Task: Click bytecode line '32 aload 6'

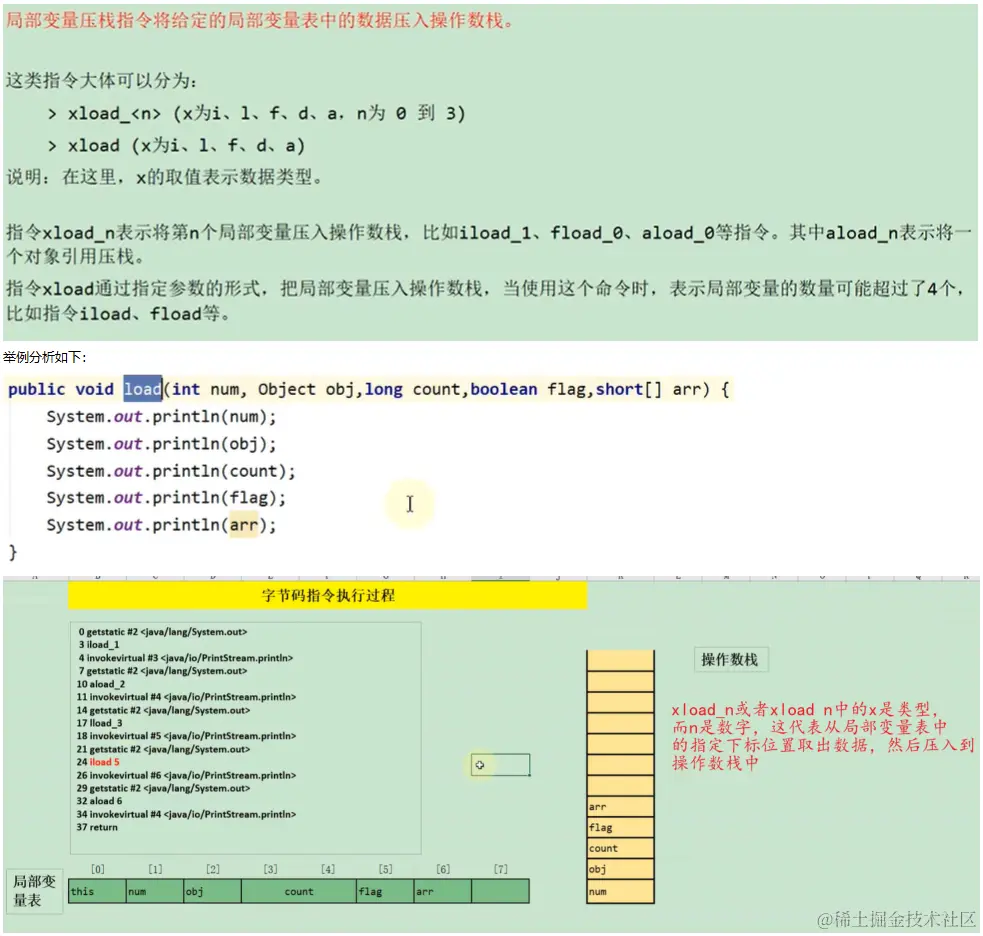Action: click(99, 801)
